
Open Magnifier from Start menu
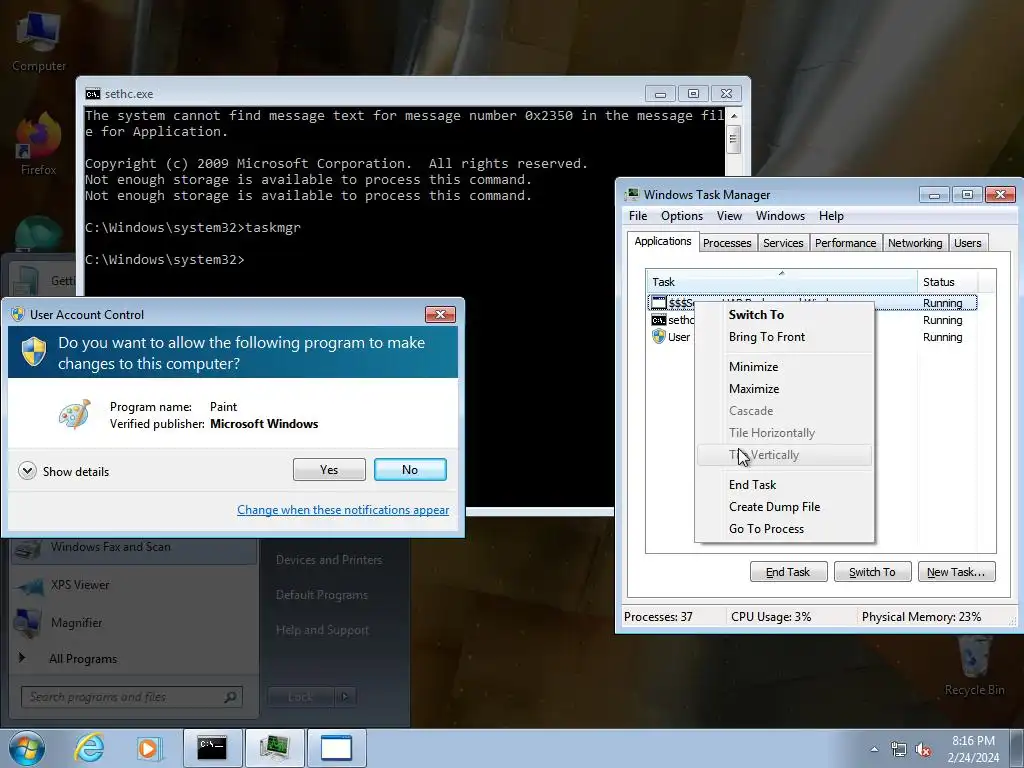pyautogui.click(x=134, y=623)
